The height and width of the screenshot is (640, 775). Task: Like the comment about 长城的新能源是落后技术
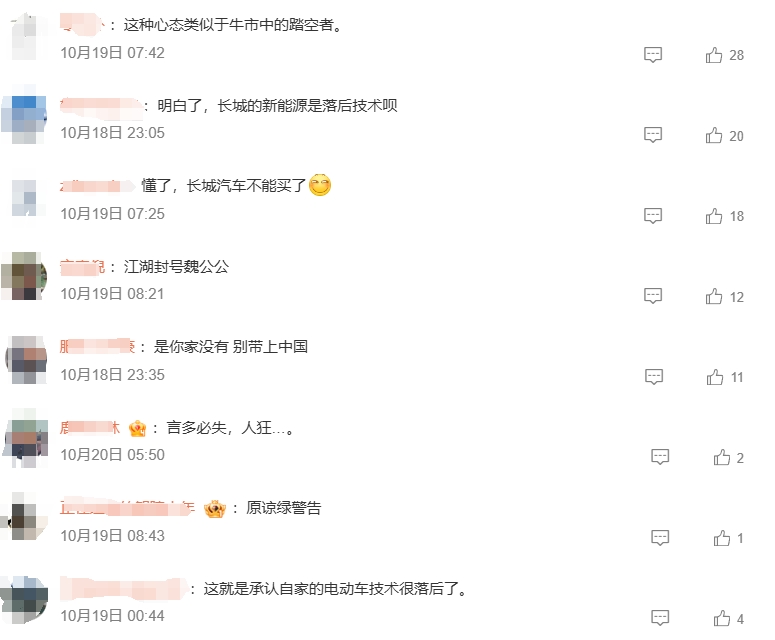[714, 135]
